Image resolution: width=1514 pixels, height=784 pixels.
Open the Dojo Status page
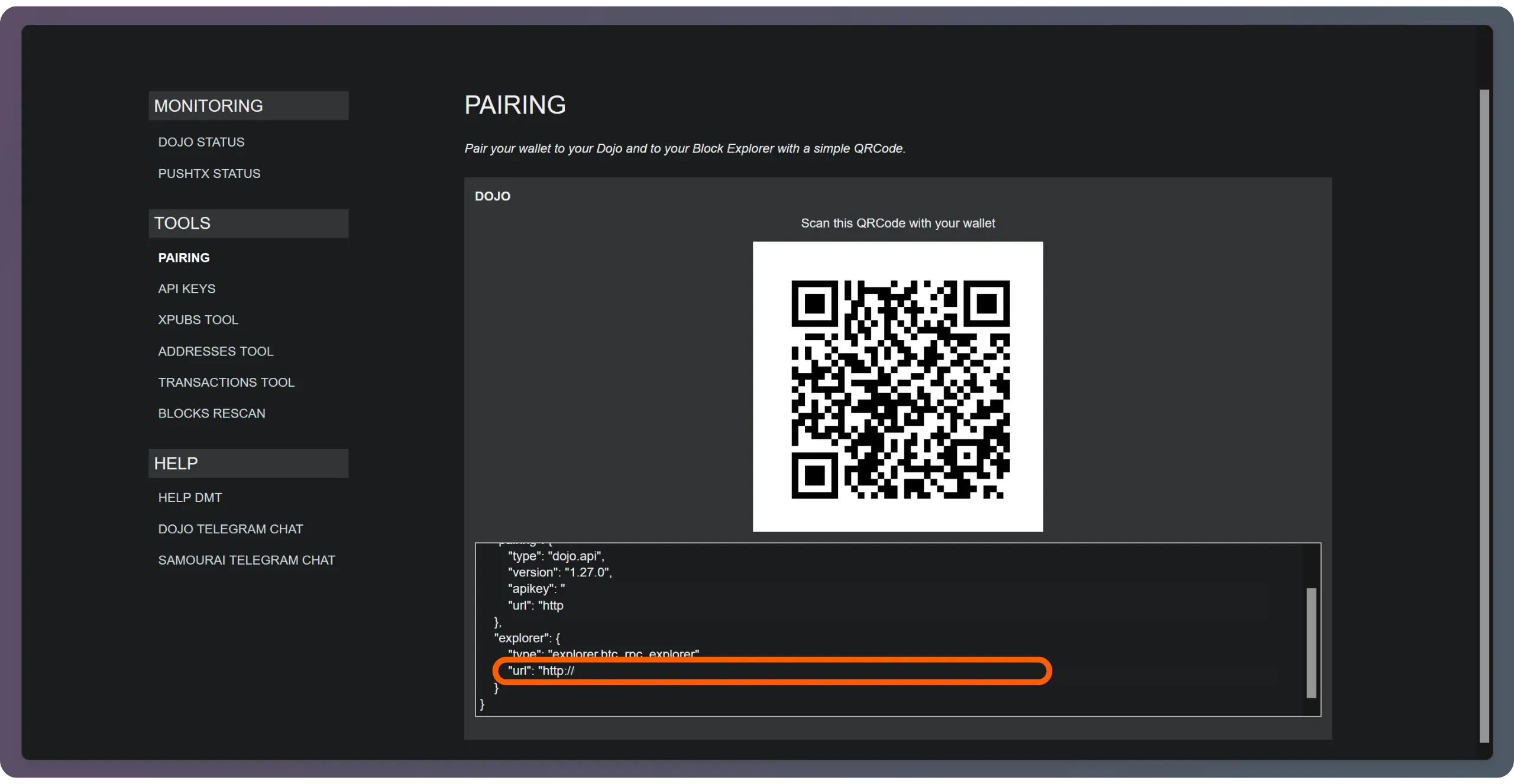(201, 142)
